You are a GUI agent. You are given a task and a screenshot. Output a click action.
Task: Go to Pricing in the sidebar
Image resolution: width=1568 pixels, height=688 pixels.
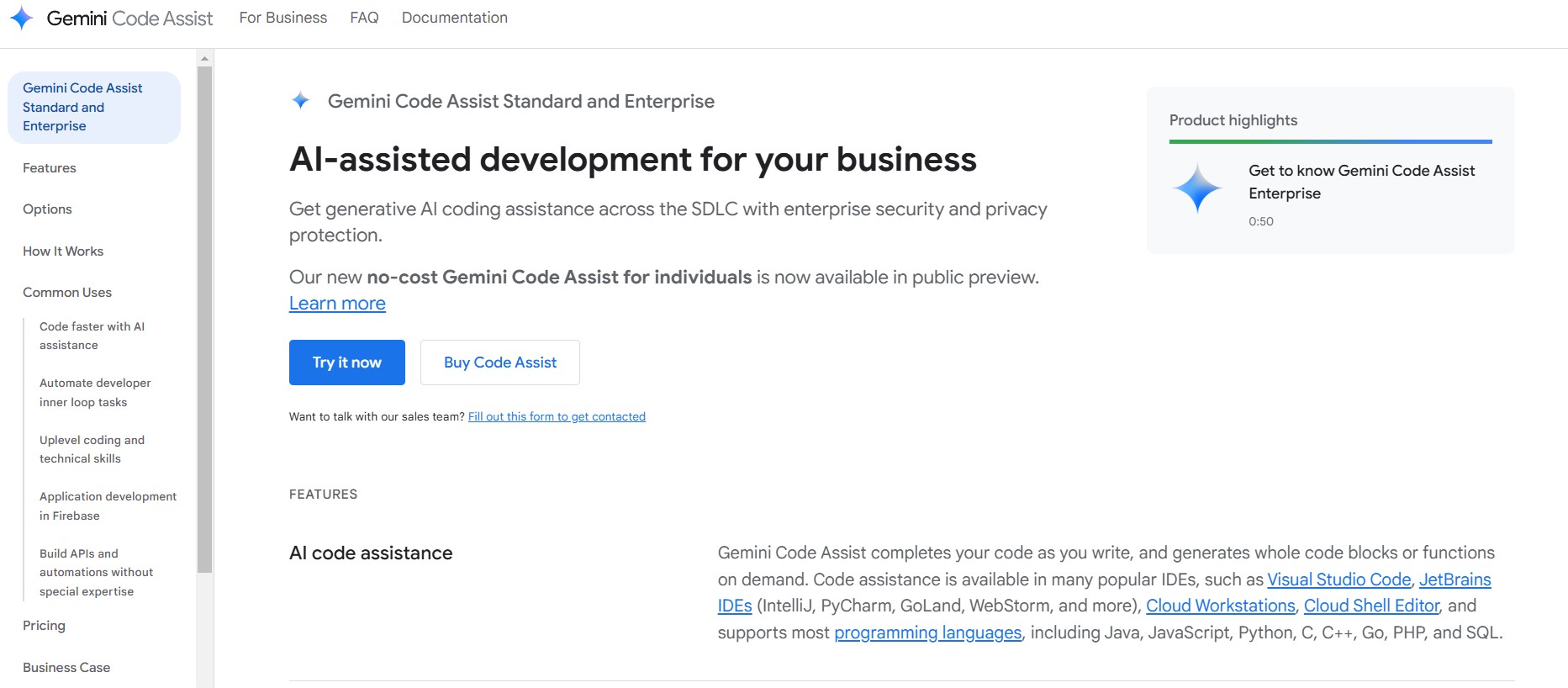click(44, 626)
